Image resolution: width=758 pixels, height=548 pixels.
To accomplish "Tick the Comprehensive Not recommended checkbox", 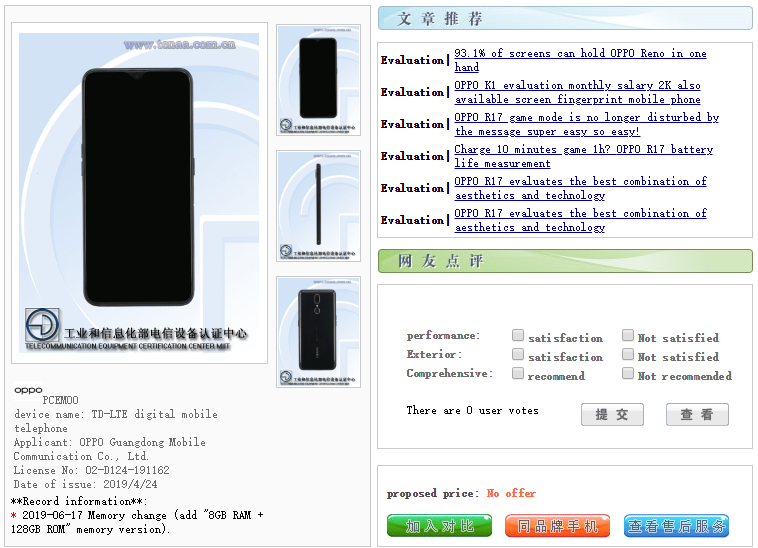I will [x=627, y=374].
